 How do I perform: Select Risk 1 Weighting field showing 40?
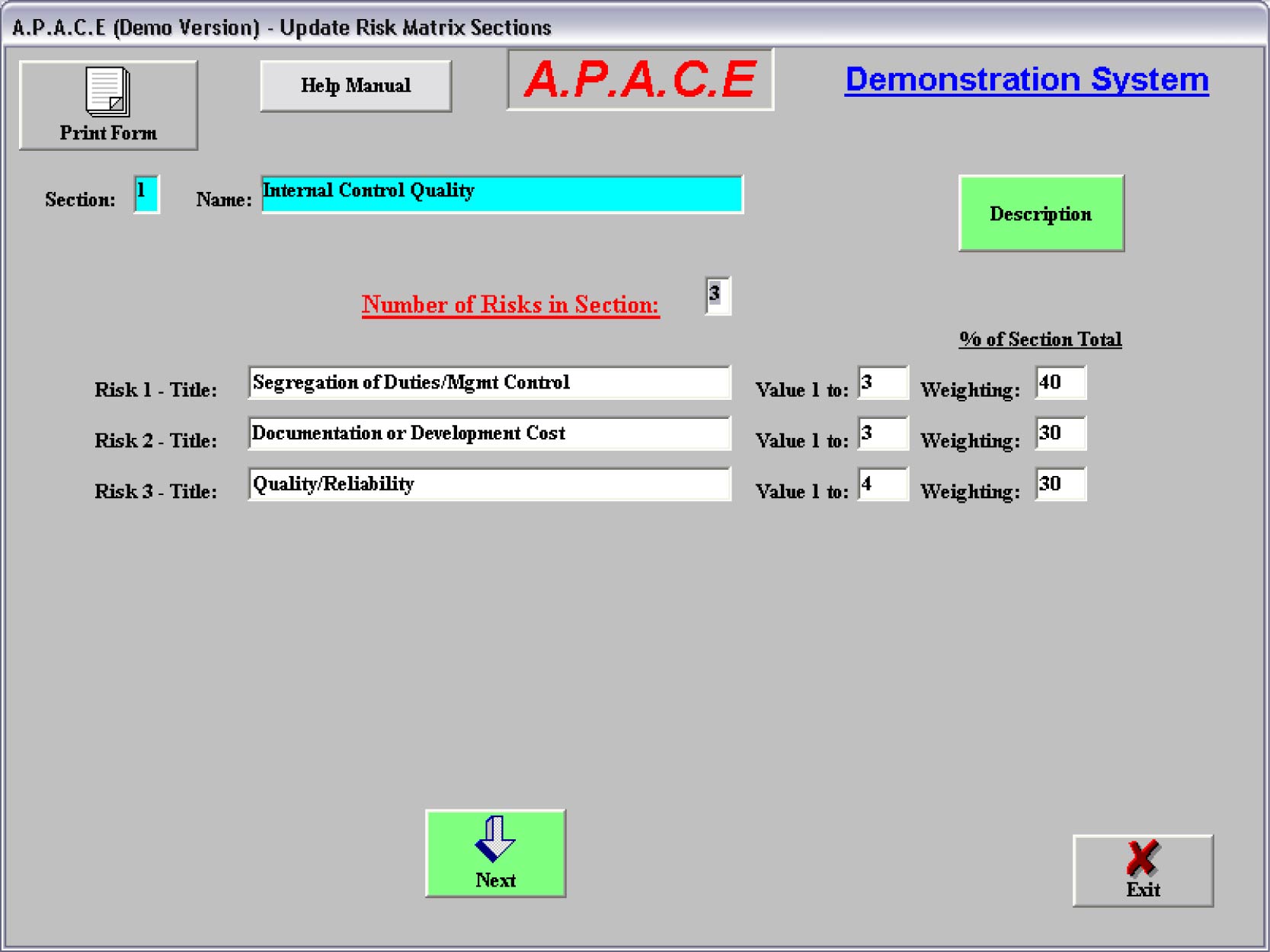[1060, 383]
